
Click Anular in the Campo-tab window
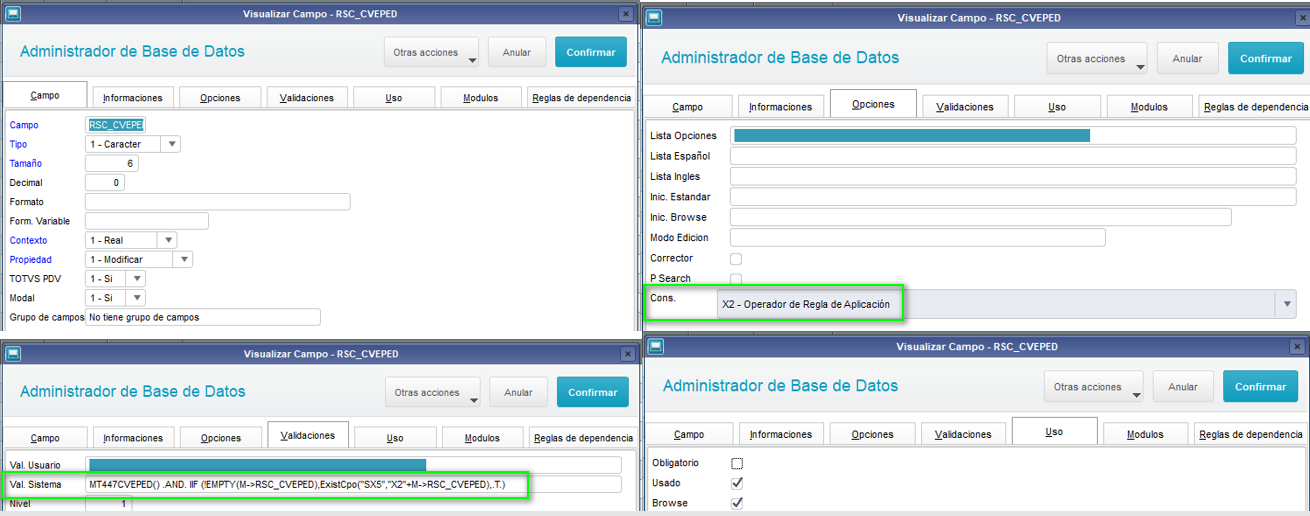click(516, 52)
